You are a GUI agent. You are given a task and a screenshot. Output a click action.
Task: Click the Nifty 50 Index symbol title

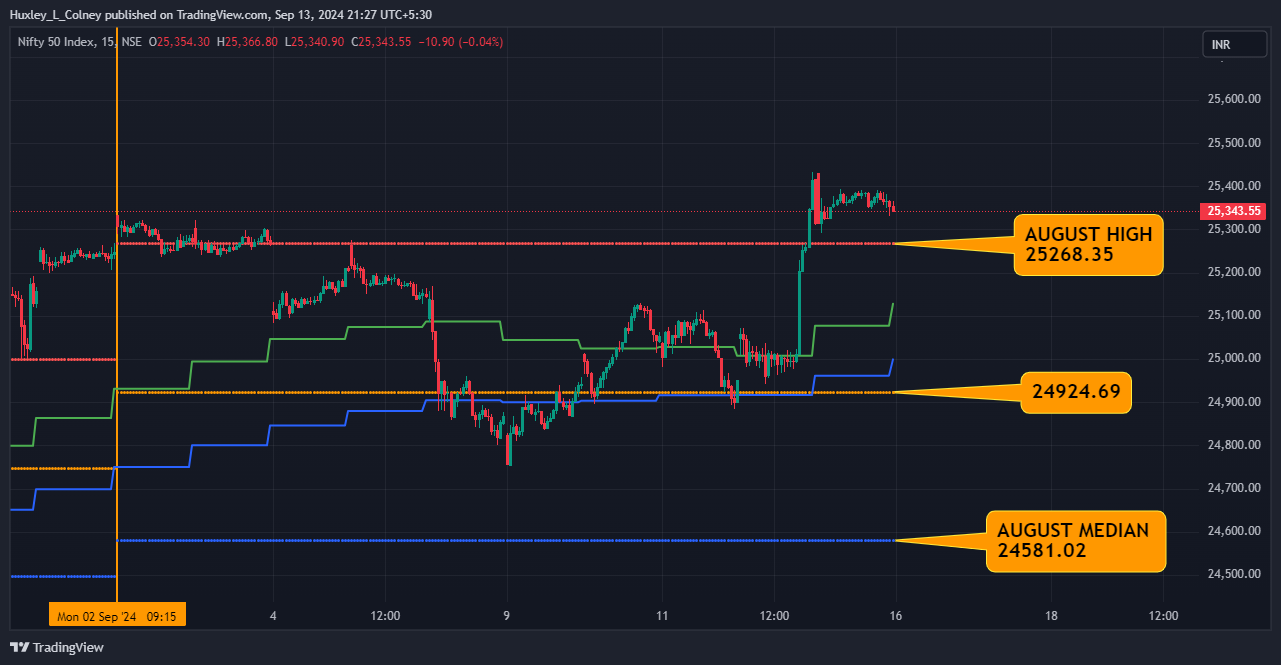56,42
